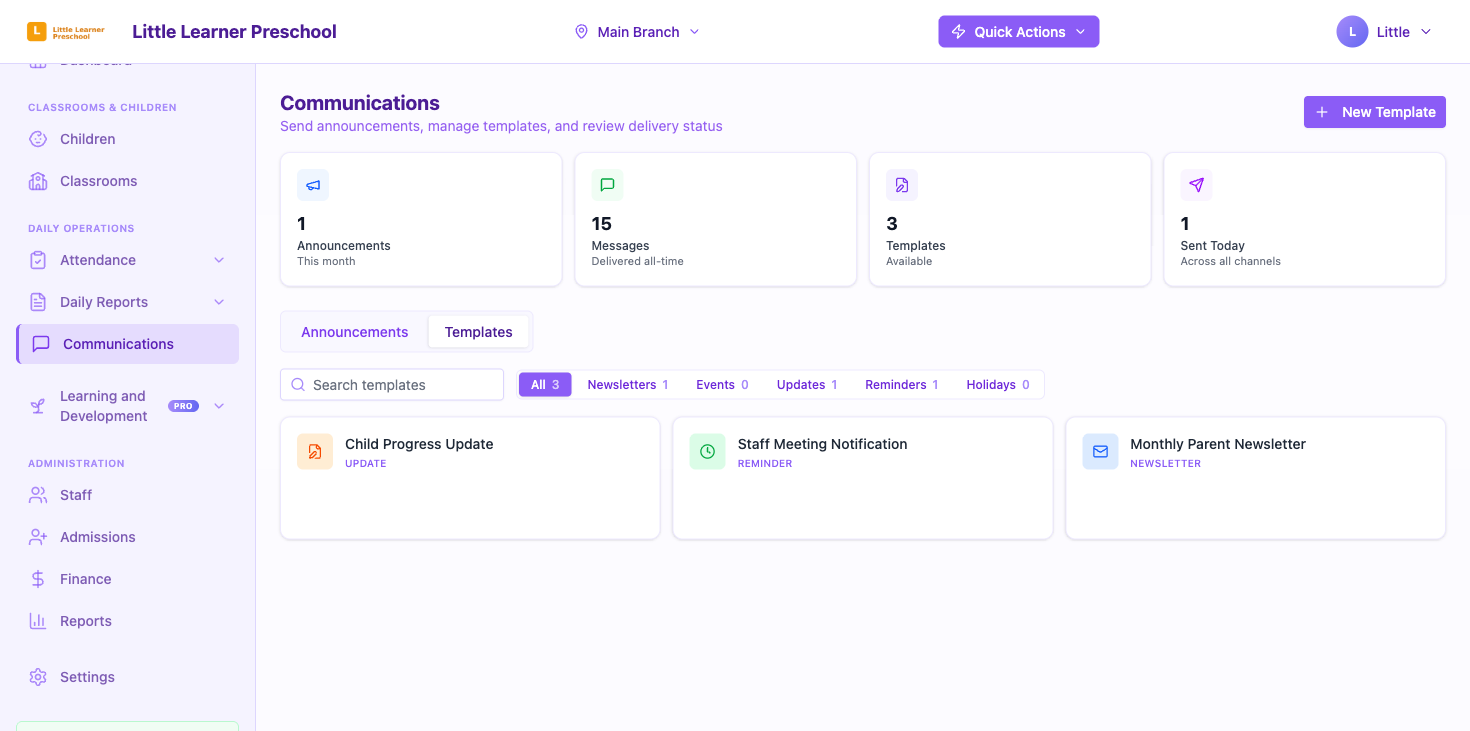The image size is (1470, 731).
Task: Open the Quick Actions dropdown menu
Action: tap(1019, 32)
